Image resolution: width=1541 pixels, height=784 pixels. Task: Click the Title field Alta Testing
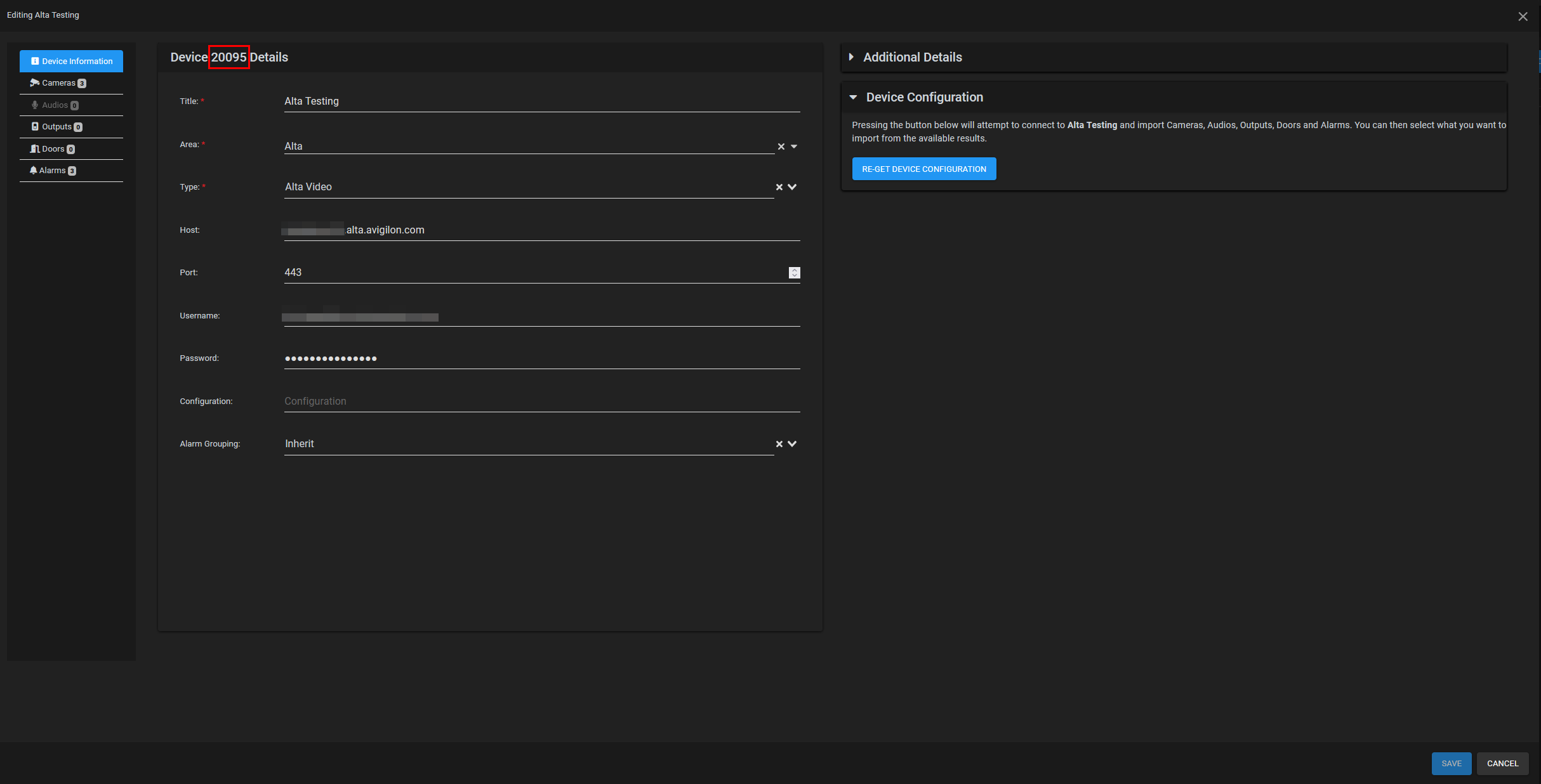(542, 101)
